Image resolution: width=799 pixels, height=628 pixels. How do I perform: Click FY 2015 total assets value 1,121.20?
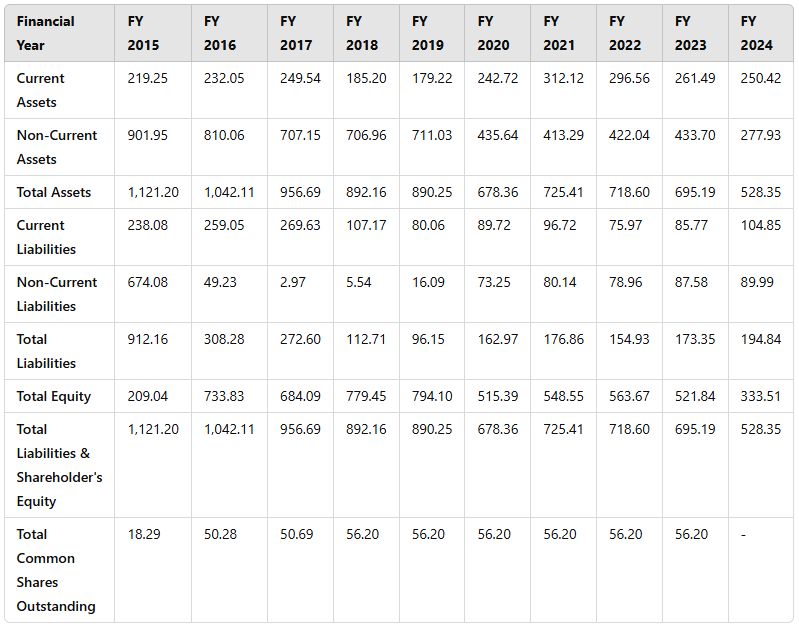point(153,192)
